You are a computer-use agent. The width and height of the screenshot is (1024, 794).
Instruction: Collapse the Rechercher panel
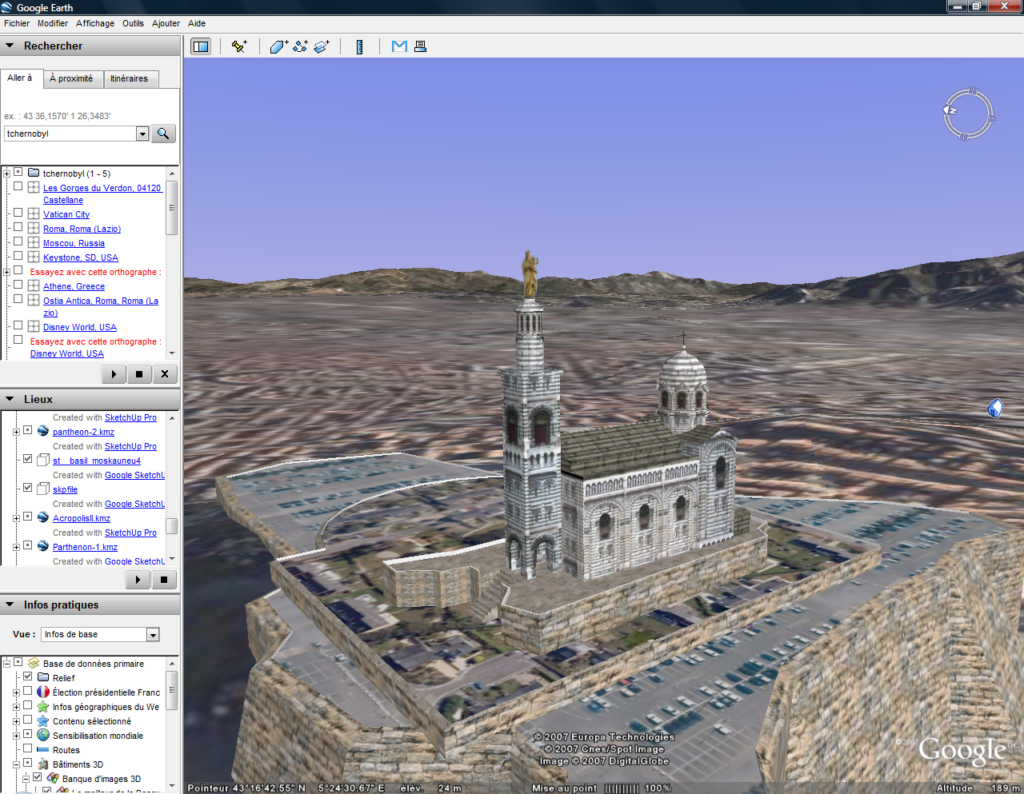(x=10, y=46)
